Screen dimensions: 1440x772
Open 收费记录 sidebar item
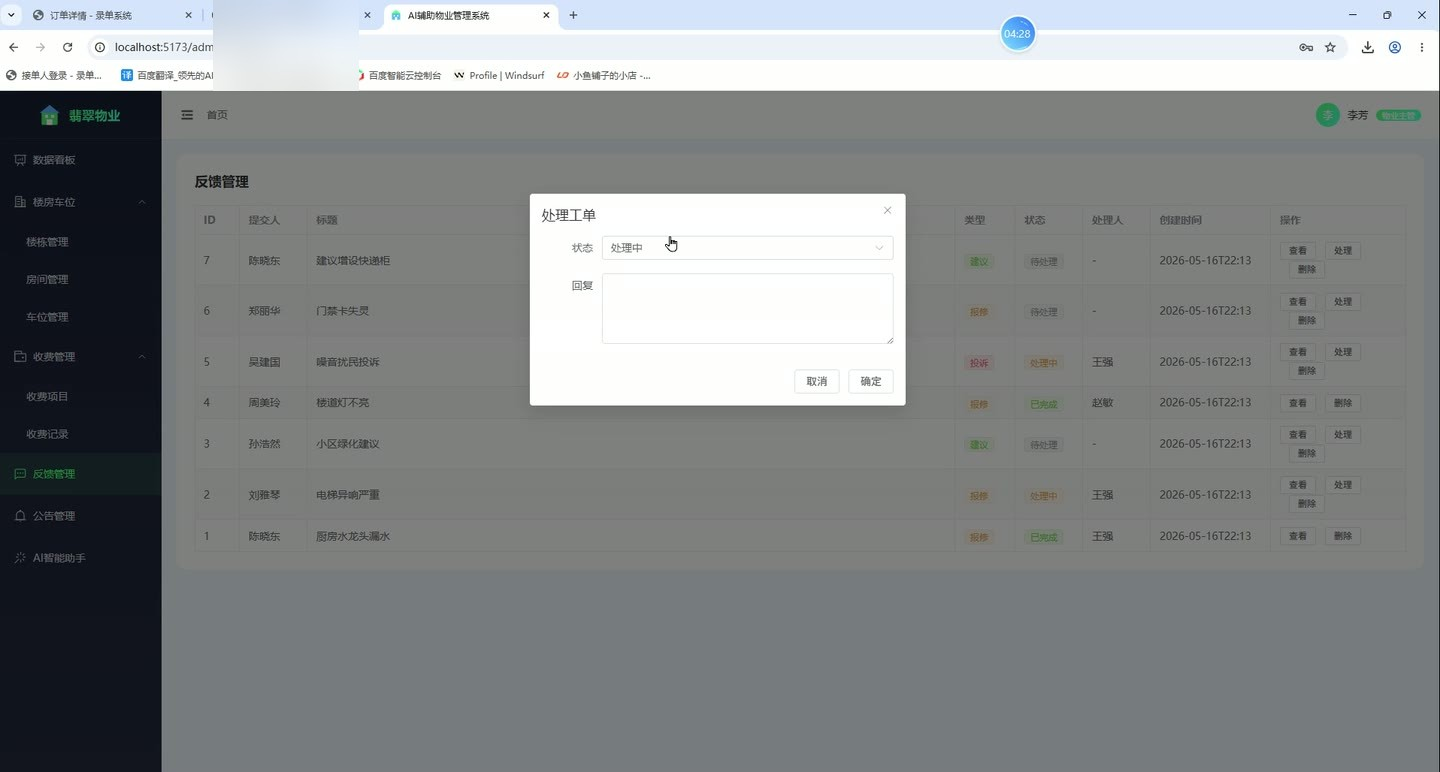tap(80, 434)
